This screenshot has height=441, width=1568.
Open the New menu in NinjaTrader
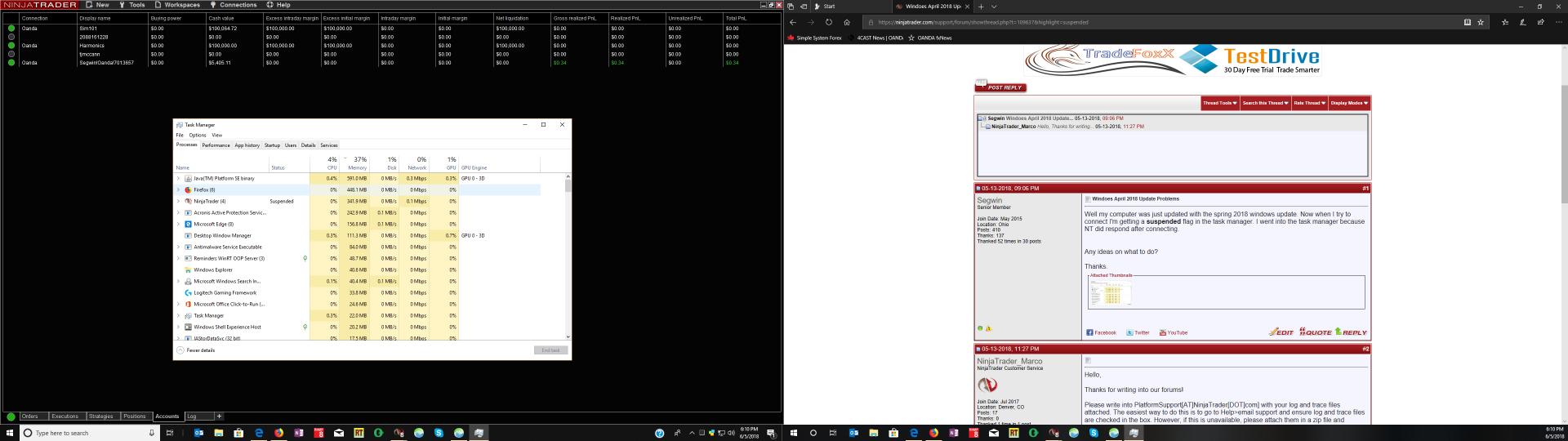point(97,5)
